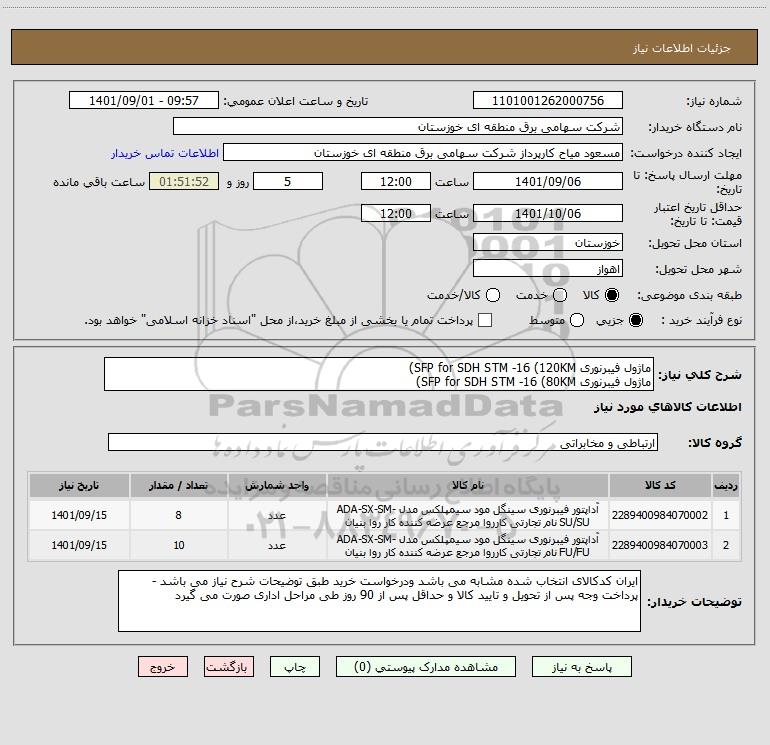Click the شرح کلی نیاز text area

click(x=379, y=374)
